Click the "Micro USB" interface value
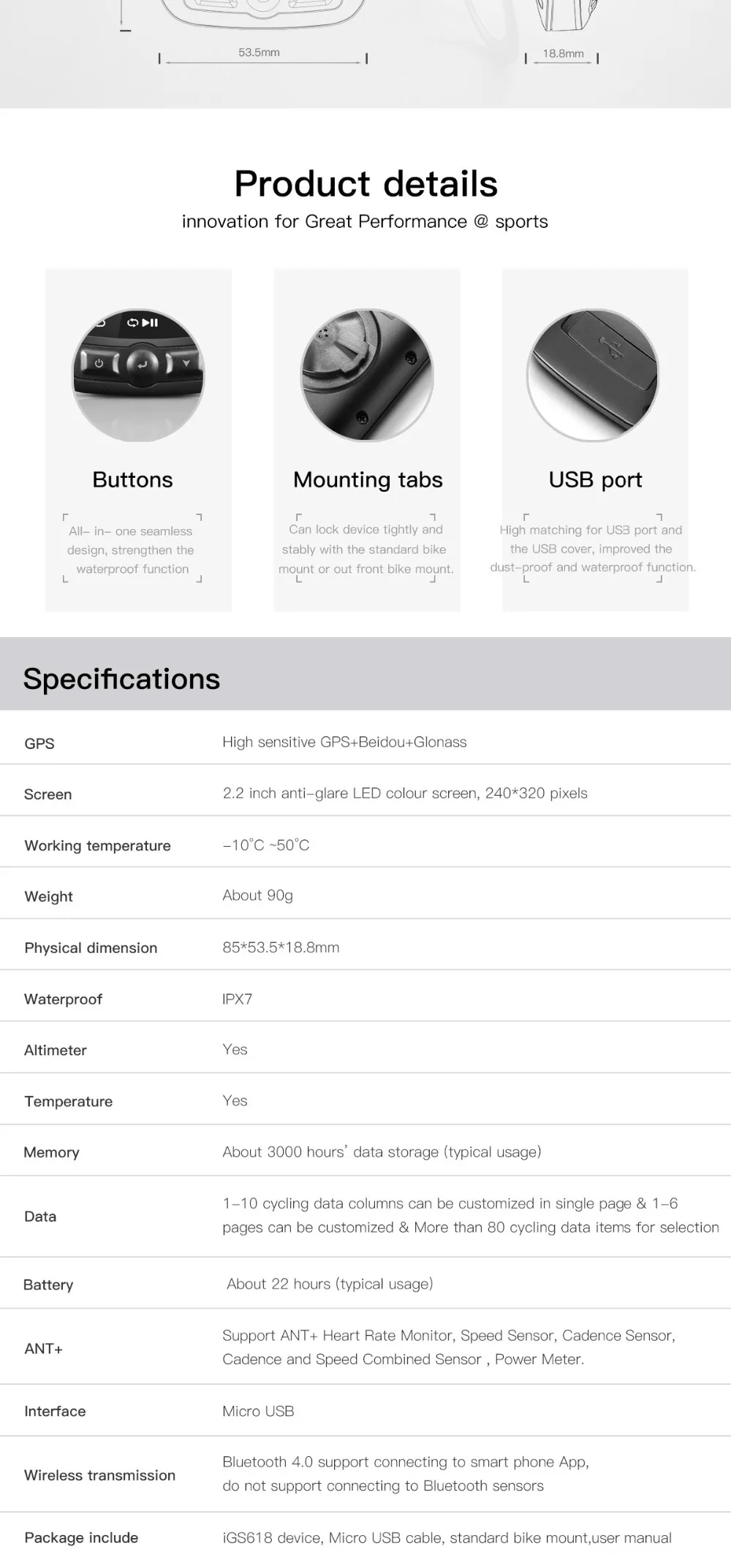 258,1411
